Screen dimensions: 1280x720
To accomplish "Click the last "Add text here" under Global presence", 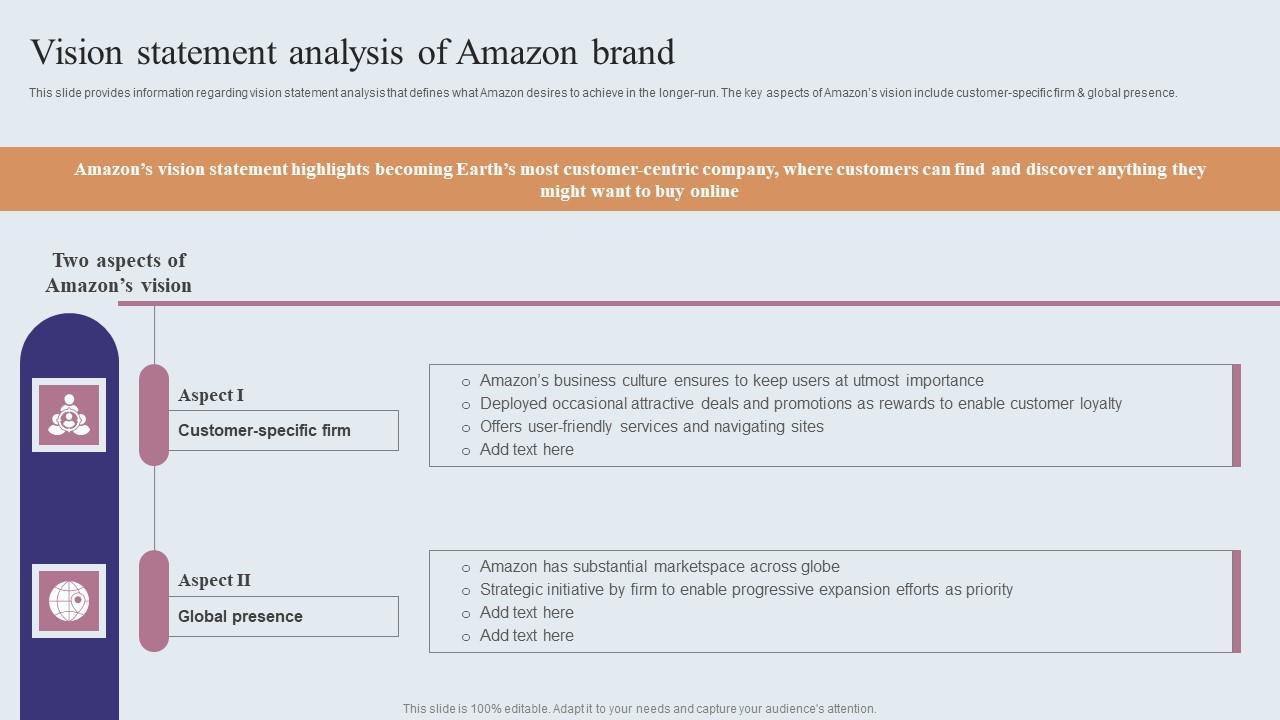I will [527, 636].
